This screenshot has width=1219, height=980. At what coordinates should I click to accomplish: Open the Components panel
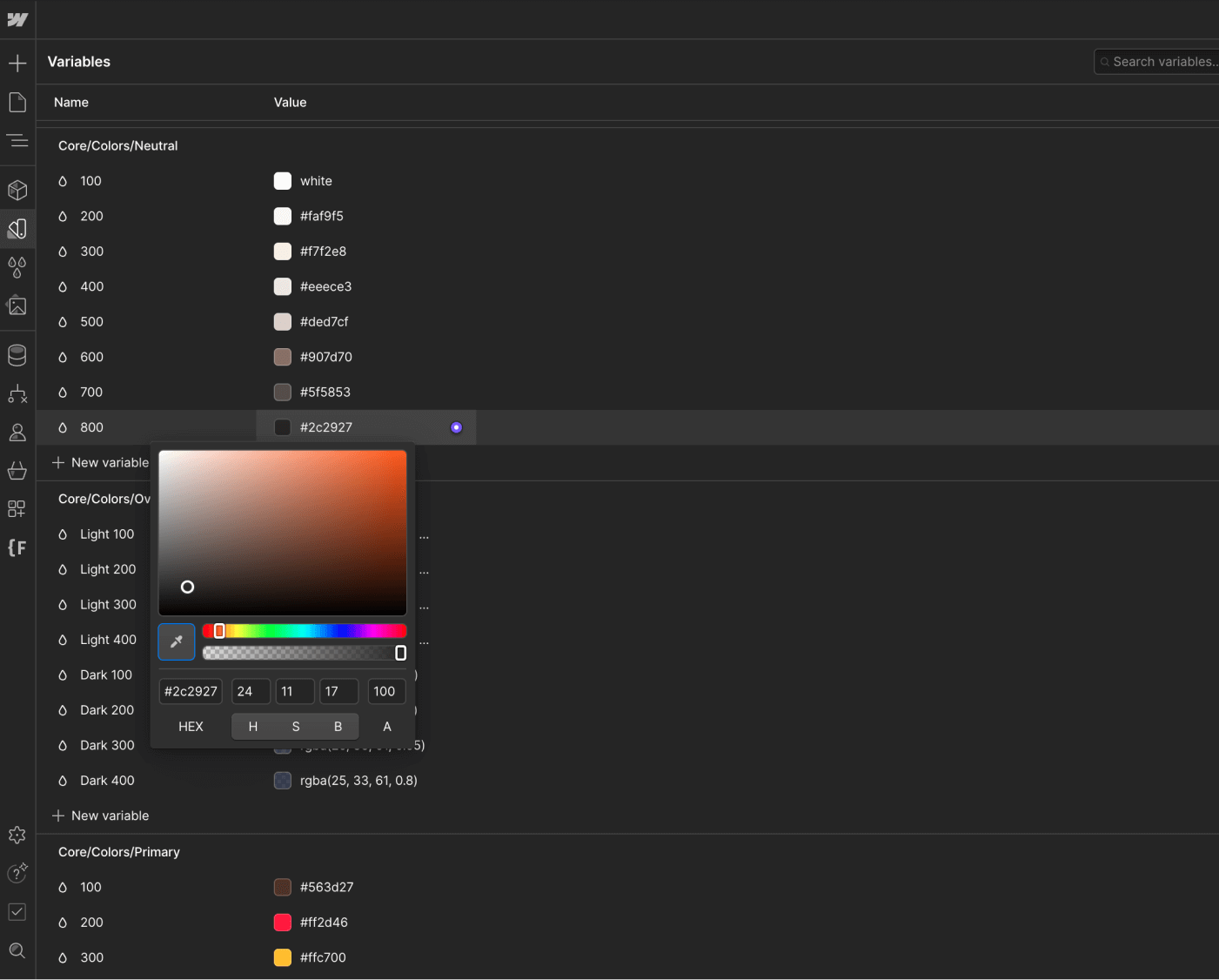[17, 190]
